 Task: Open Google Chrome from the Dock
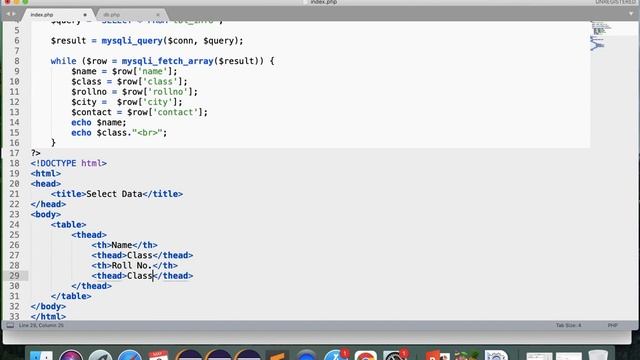(366, 355)
